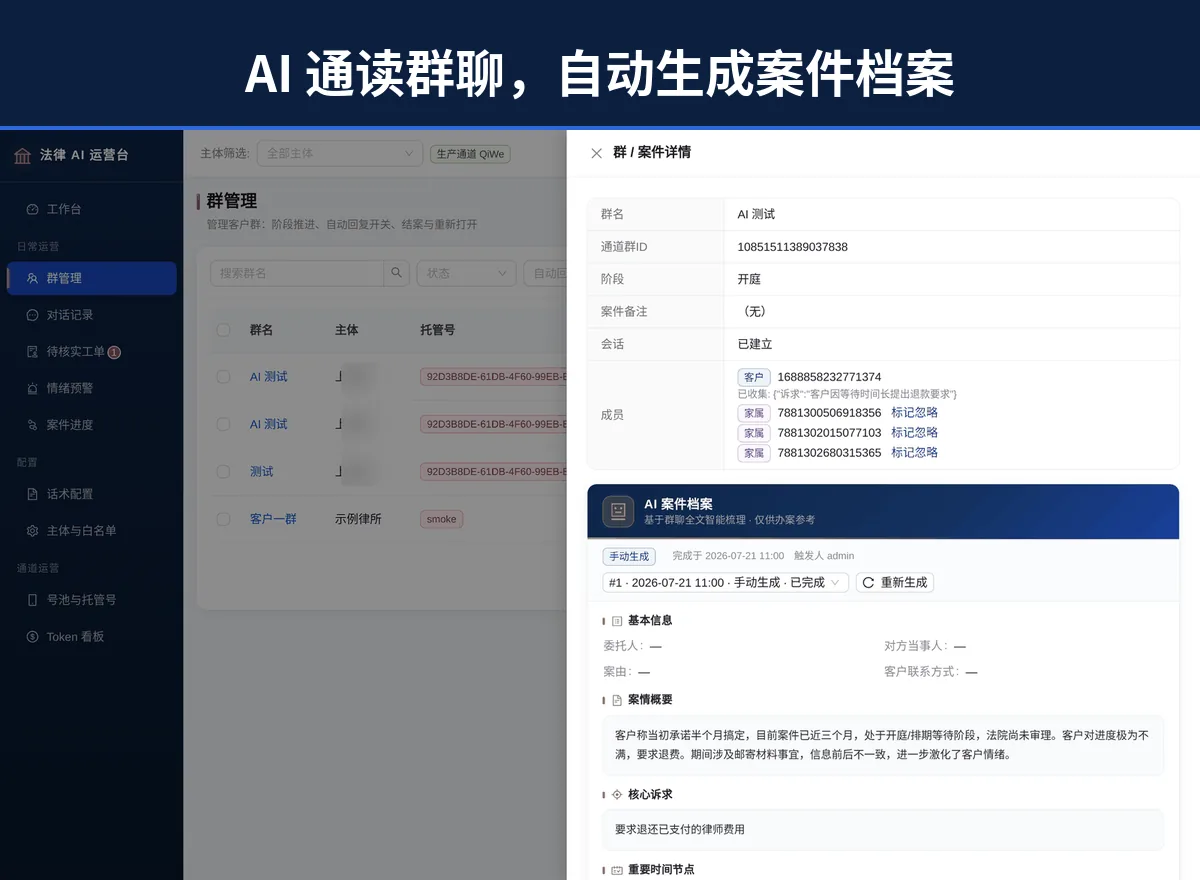1200x880 pixels.
Task: Click the 已建立 session value
Action: pyautogui.click(x=755, y=344)
